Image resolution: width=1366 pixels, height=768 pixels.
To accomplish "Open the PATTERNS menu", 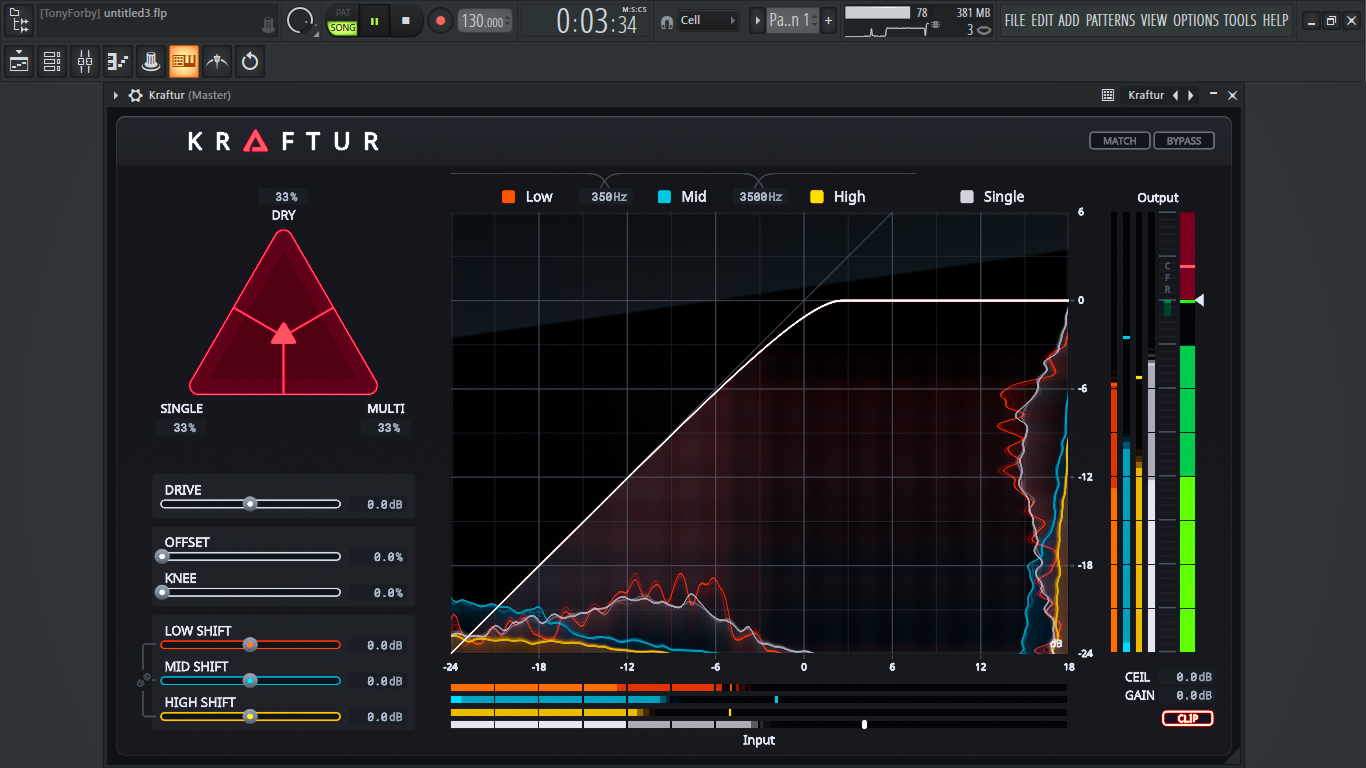I will (x=1111, y=20).
